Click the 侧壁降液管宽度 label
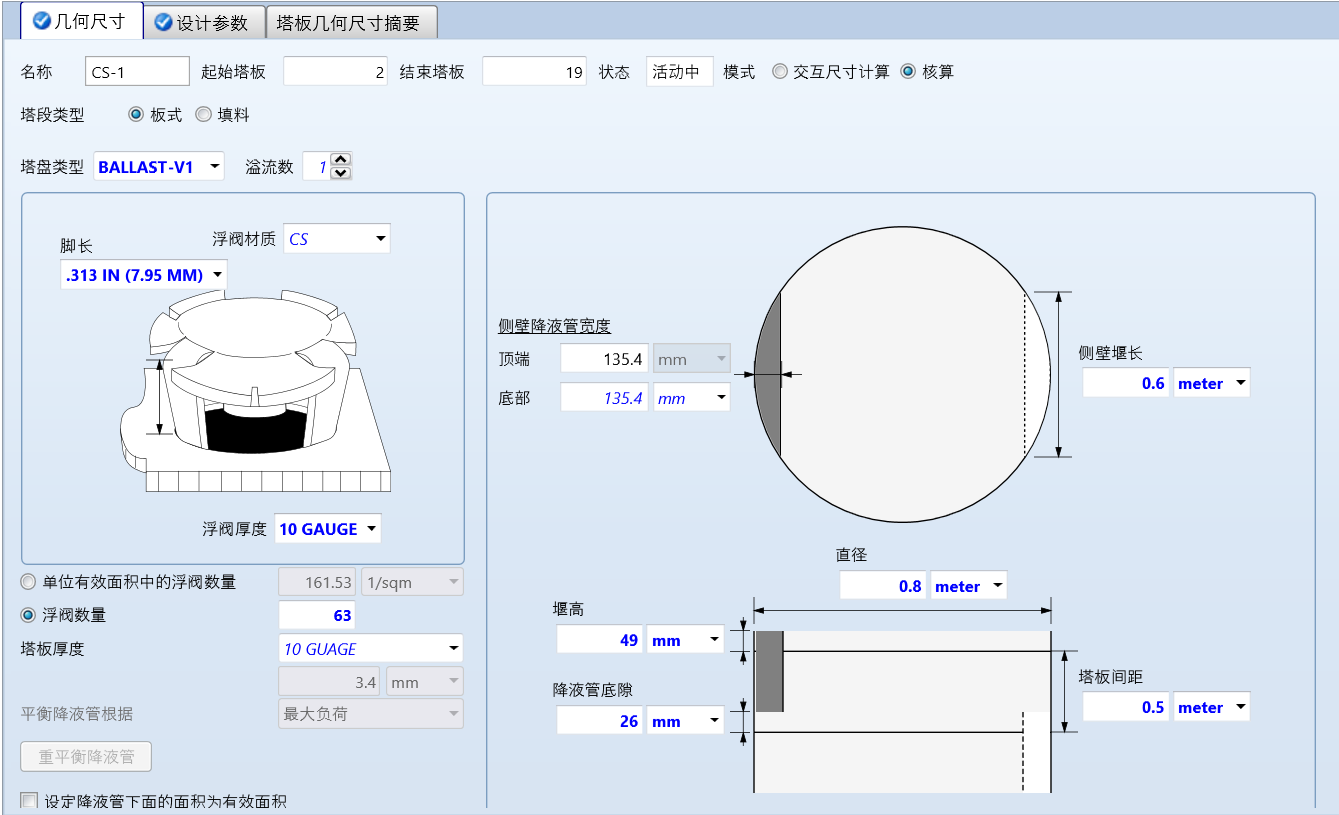Screen dimensions: 1339x815 pyautogui.click(x=554, y=325)
